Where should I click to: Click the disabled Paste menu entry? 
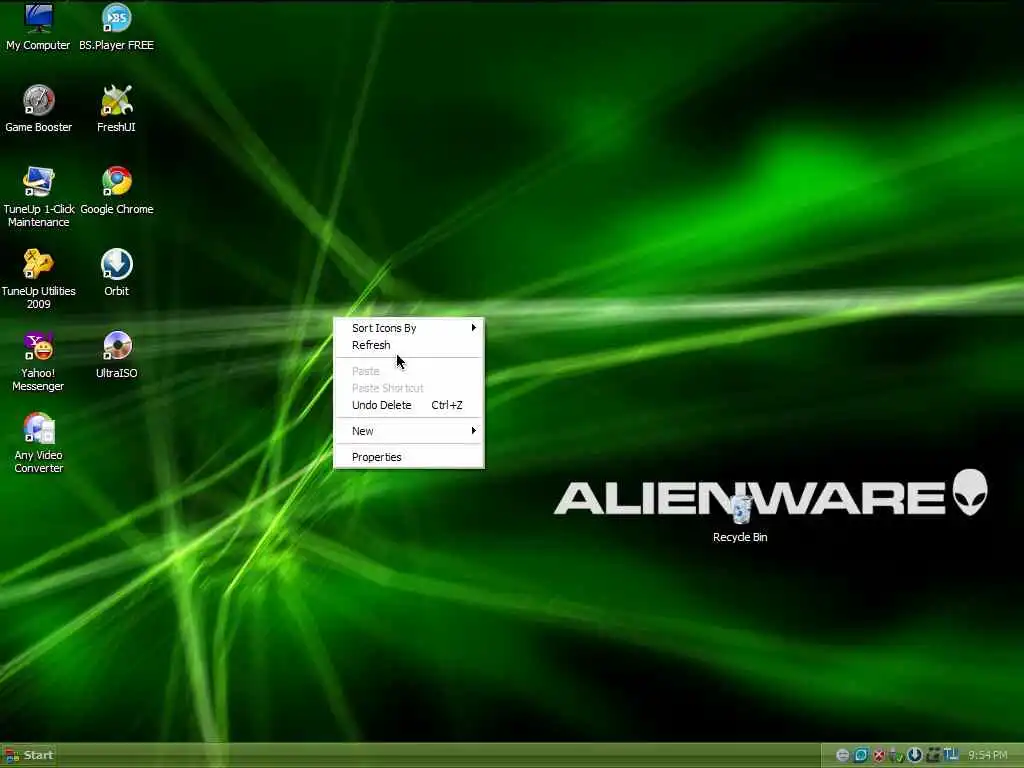tap(409, 371)
